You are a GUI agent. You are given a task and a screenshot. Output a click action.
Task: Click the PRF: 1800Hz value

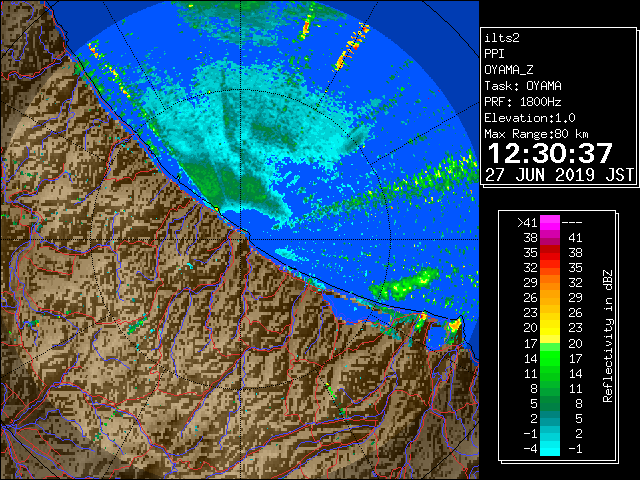[523, 102]
